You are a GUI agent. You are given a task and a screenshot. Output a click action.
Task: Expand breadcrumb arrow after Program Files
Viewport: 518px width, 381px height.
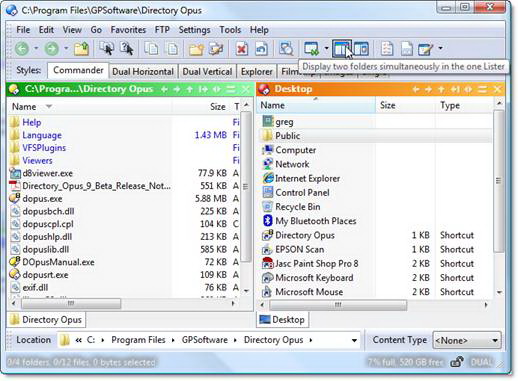(x=173, y=340)
